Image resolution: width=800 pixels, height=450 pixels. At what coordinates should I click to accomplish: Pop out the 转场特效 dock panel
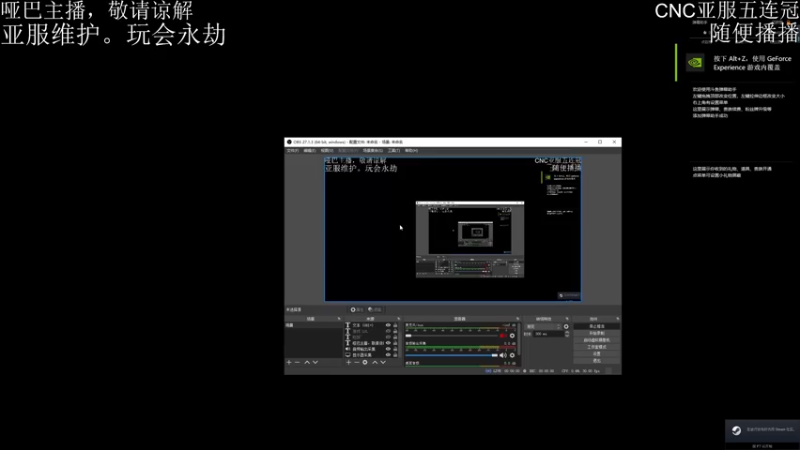click(567, 319)
